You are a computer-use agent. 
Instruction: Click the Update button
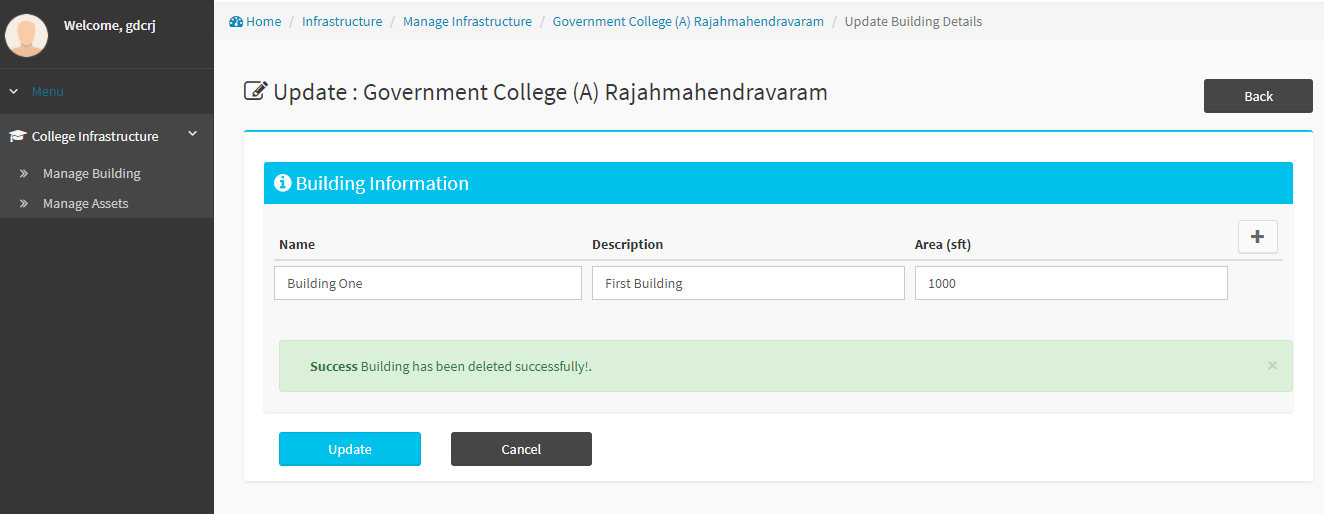pyautogui.click(x=350, y=449)
